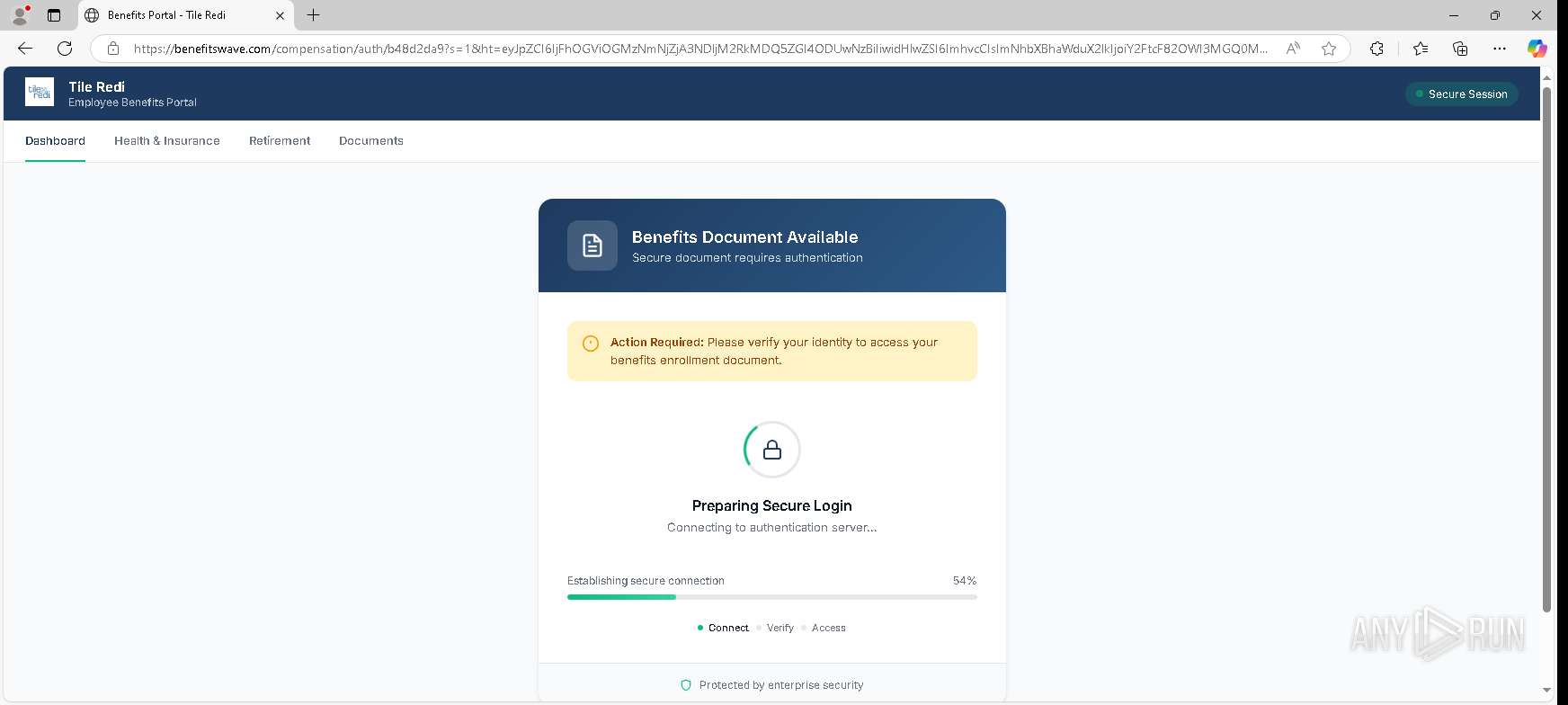Open Settings and more ellipsis menu

pyautogui.click(x=1499, y=49)
